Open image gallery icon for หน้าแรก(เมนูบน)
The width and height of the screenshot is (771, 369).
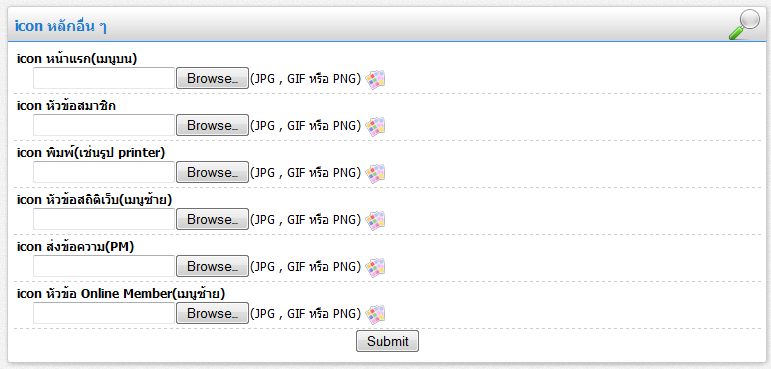click(x=376, y=79)
